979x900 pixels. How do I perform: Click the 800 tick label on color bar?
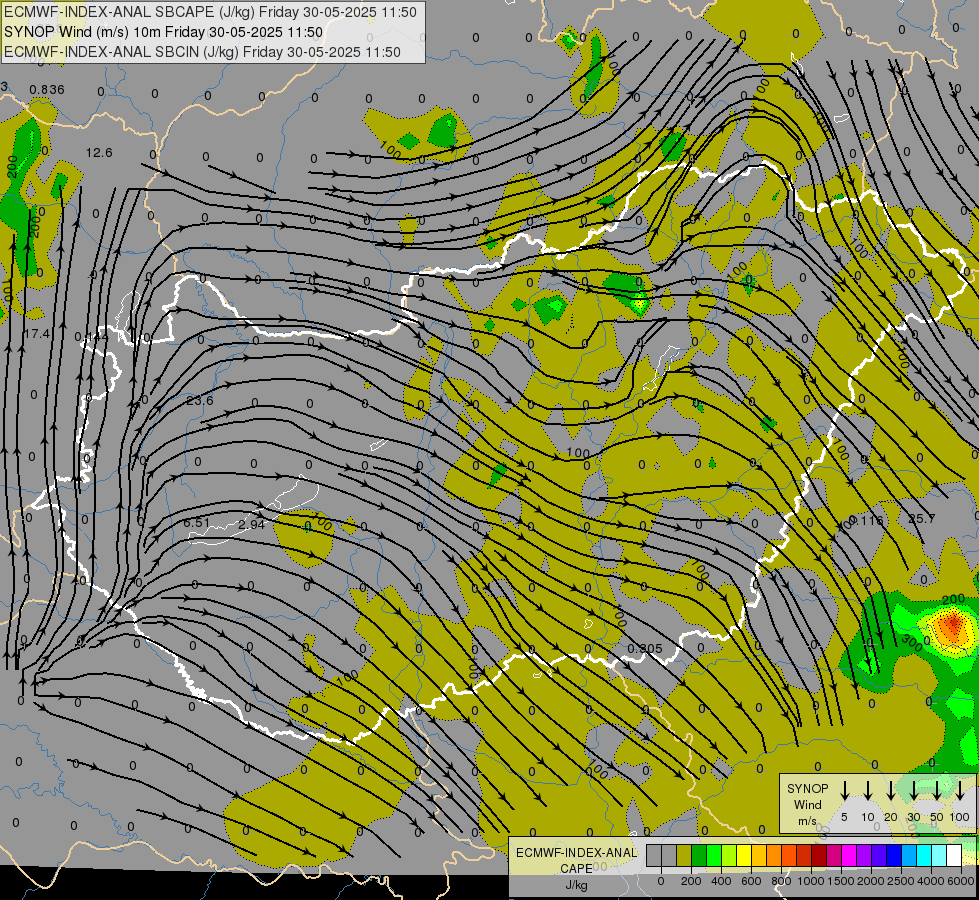781,881
